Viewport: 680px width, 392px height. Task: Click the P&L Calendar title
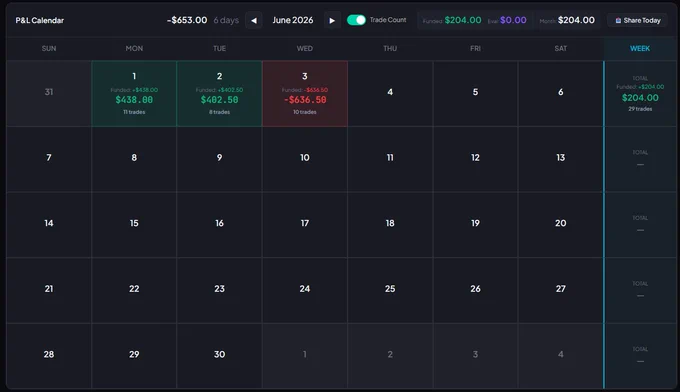(39, 20)
